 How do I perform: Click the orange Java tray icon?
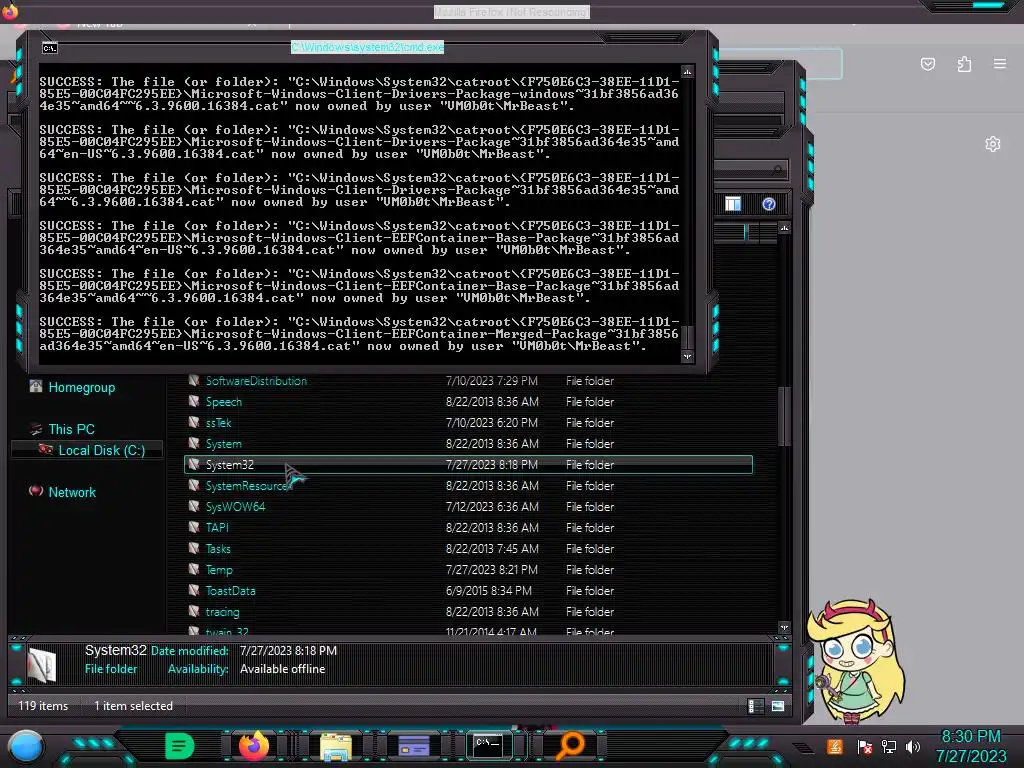835,746
